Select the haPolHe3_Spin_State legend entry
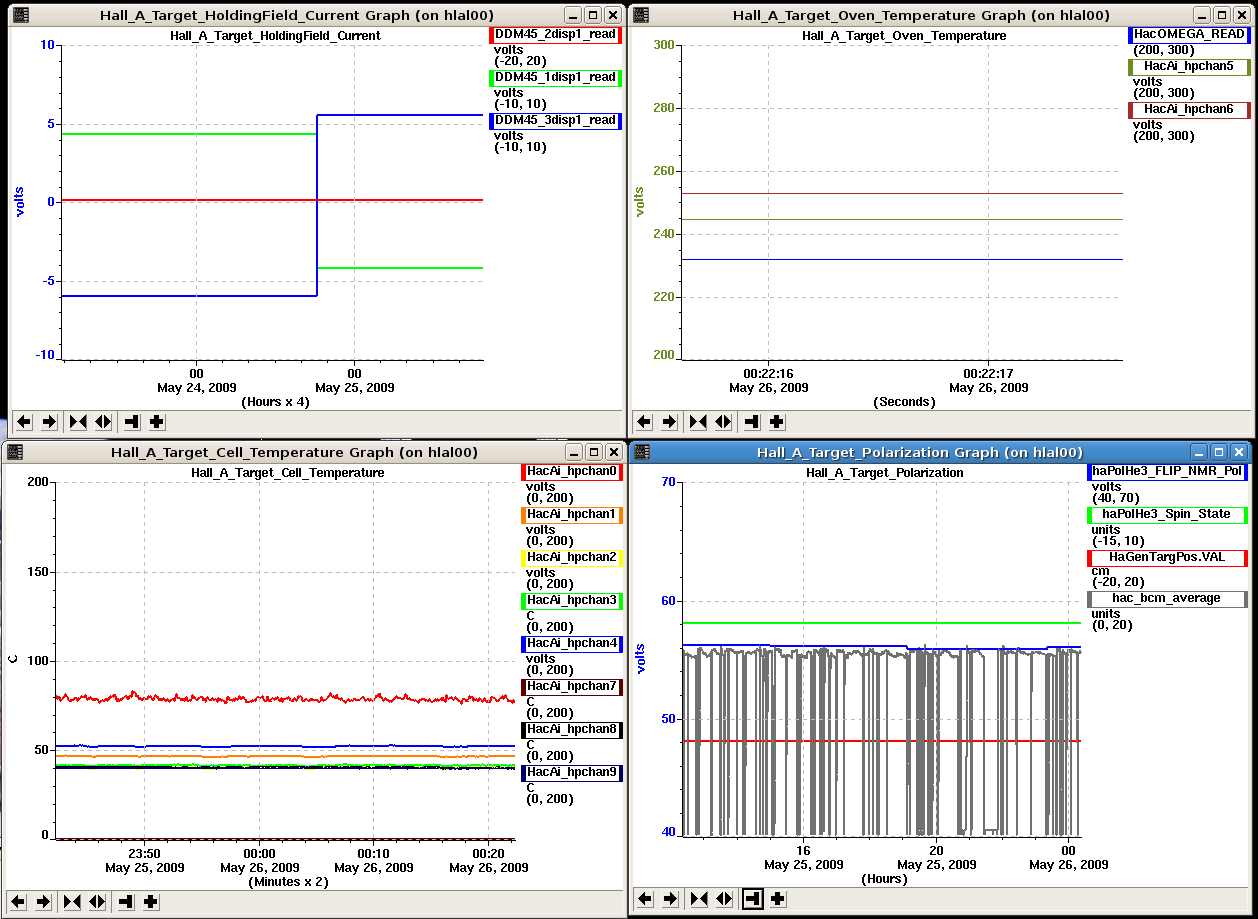The image size is (1258, 919). pos(1167,515)
